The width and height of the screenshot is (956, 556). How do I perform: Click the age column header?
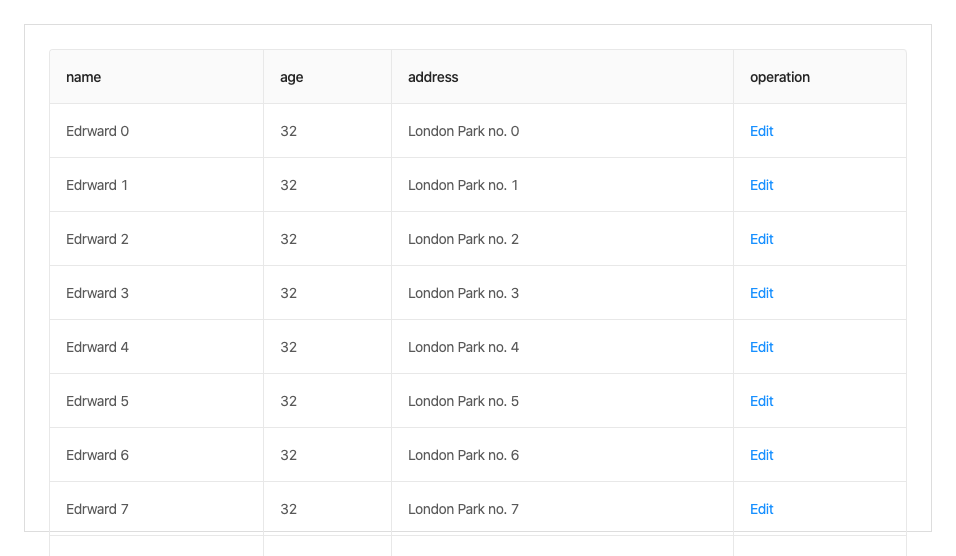click(x=291, y=77)
